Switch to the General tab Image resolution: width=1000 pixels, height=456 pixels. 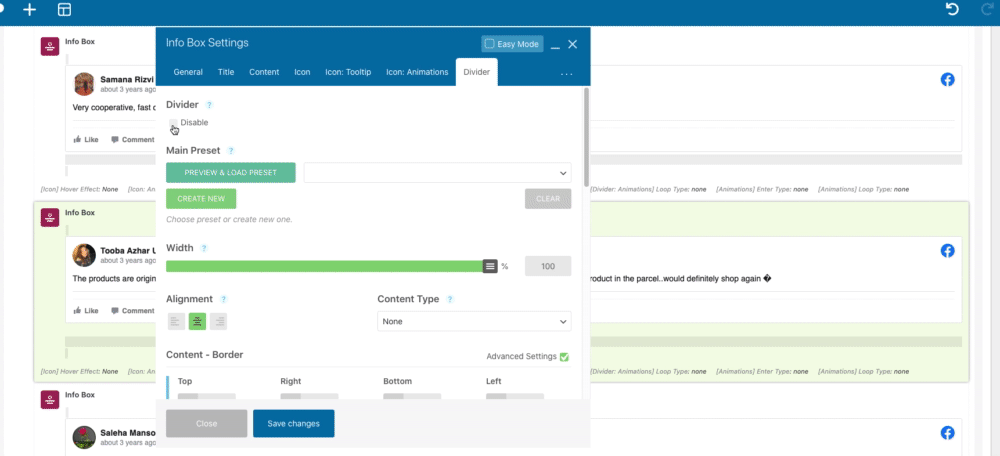point(188,72)
